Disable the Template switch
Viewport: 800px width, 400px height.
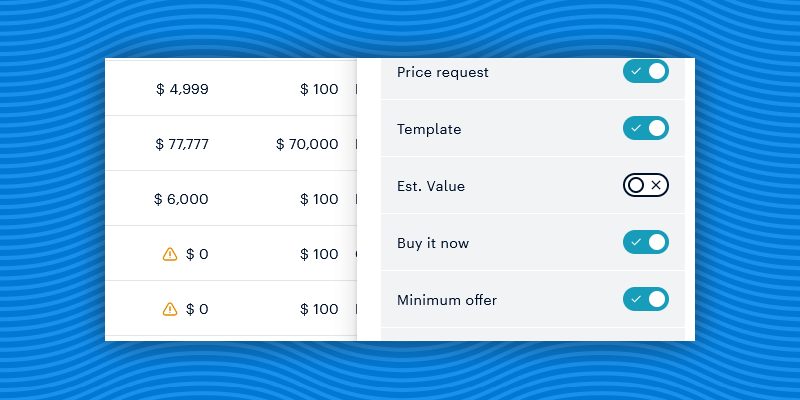[645, 129]
